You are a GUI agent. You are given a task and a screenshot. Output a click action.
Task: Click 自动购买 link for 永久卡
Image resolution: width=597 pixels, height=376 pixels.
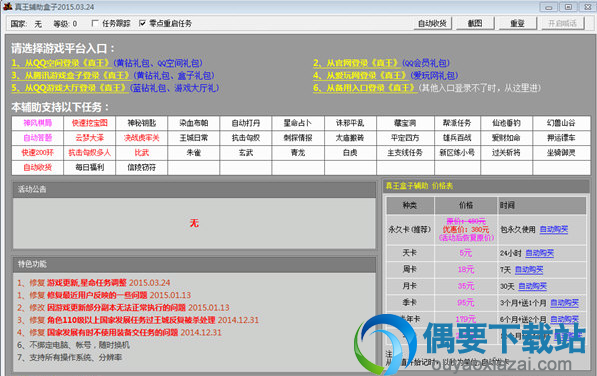554,229
